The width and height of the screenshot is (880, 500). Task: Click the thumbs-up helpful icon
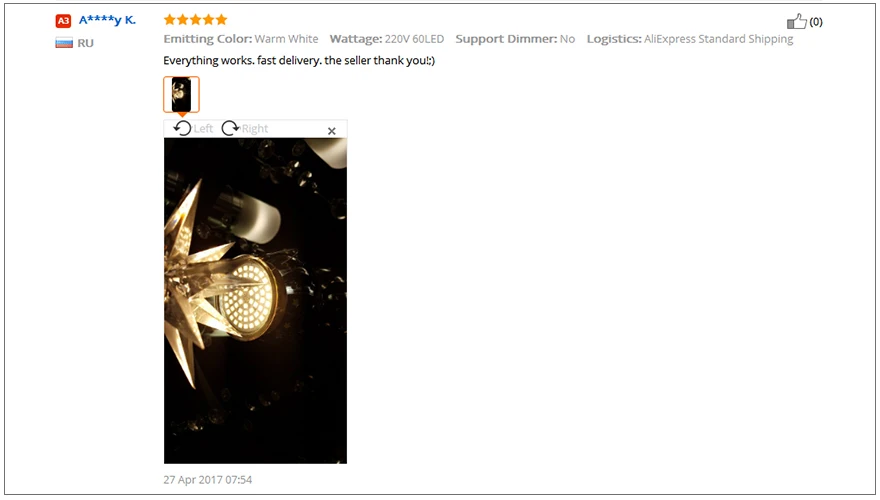796,21
